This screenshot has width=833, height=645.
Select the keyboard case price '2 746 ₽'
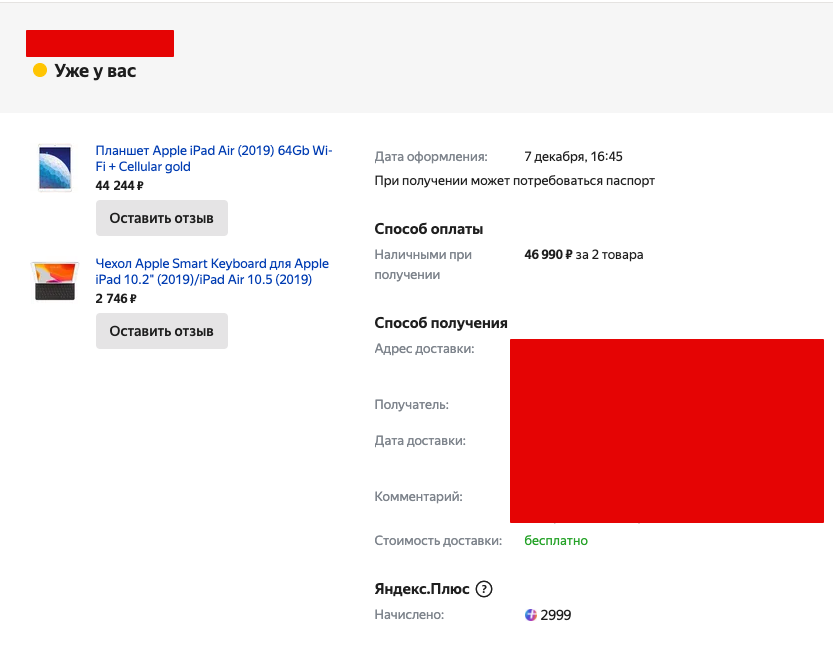click(116, 299)
